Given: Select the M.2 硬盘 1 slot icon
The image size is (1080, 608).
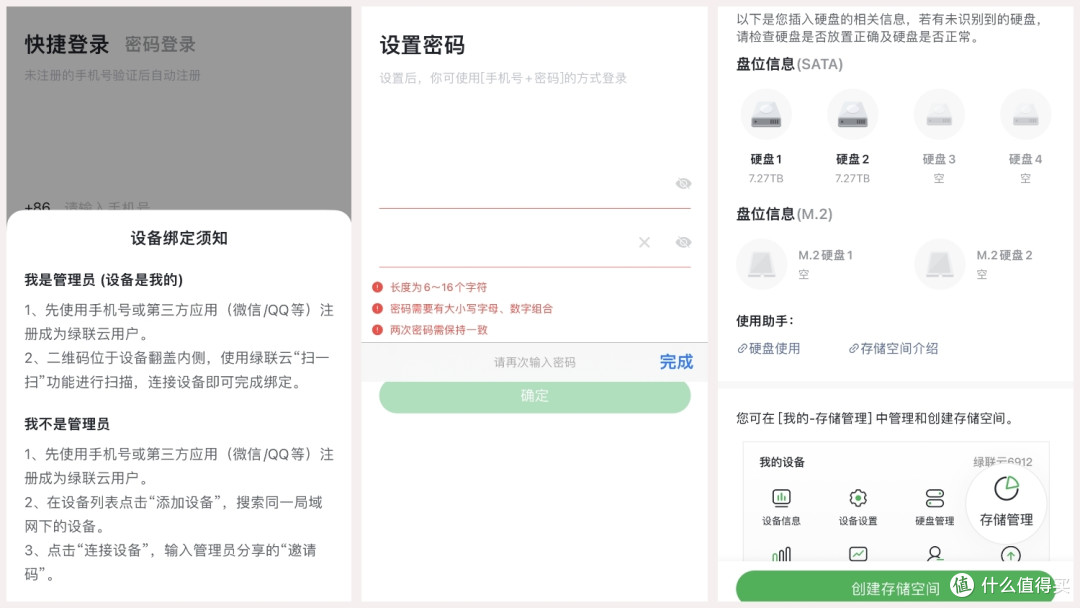Looking at the screenshot, I should (761, 264).
